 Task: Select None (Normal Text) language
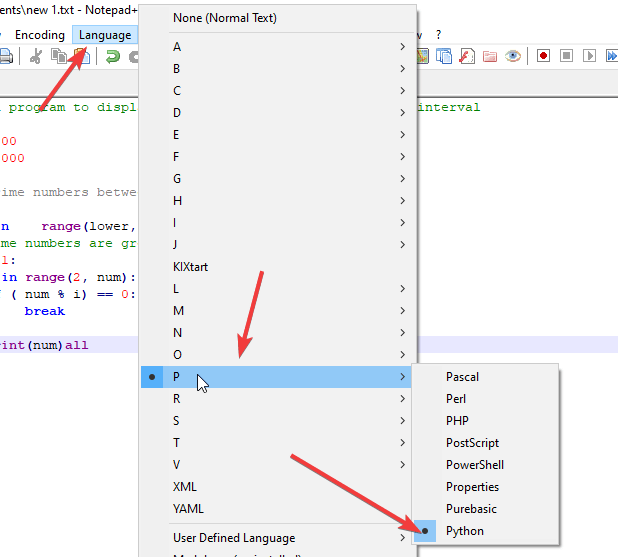point(278,18)
